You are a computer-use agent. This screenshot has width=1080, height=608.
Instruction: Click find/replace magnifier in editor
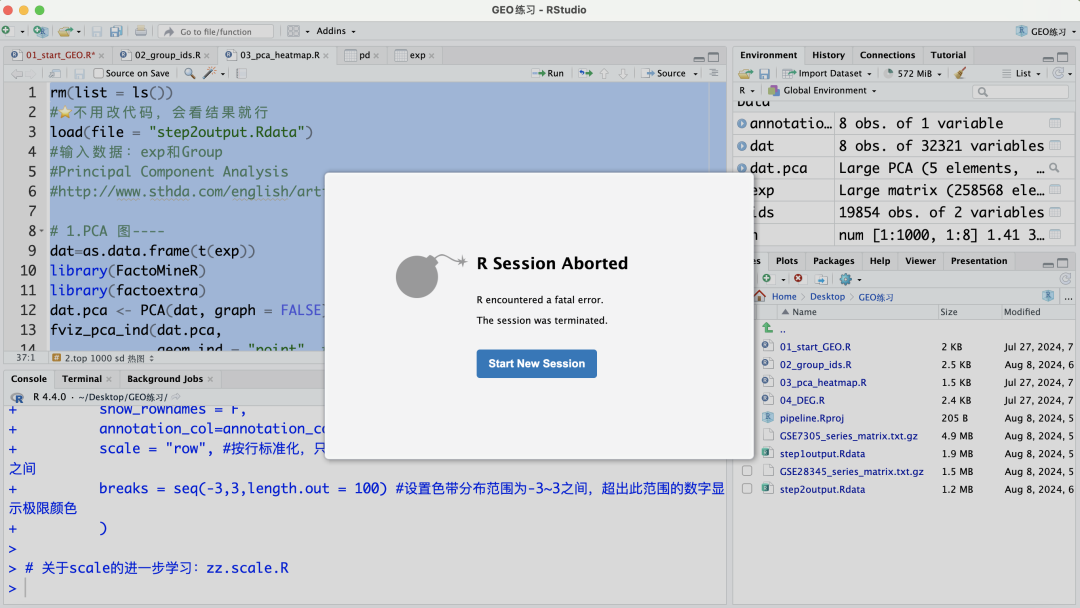(189, 73)
